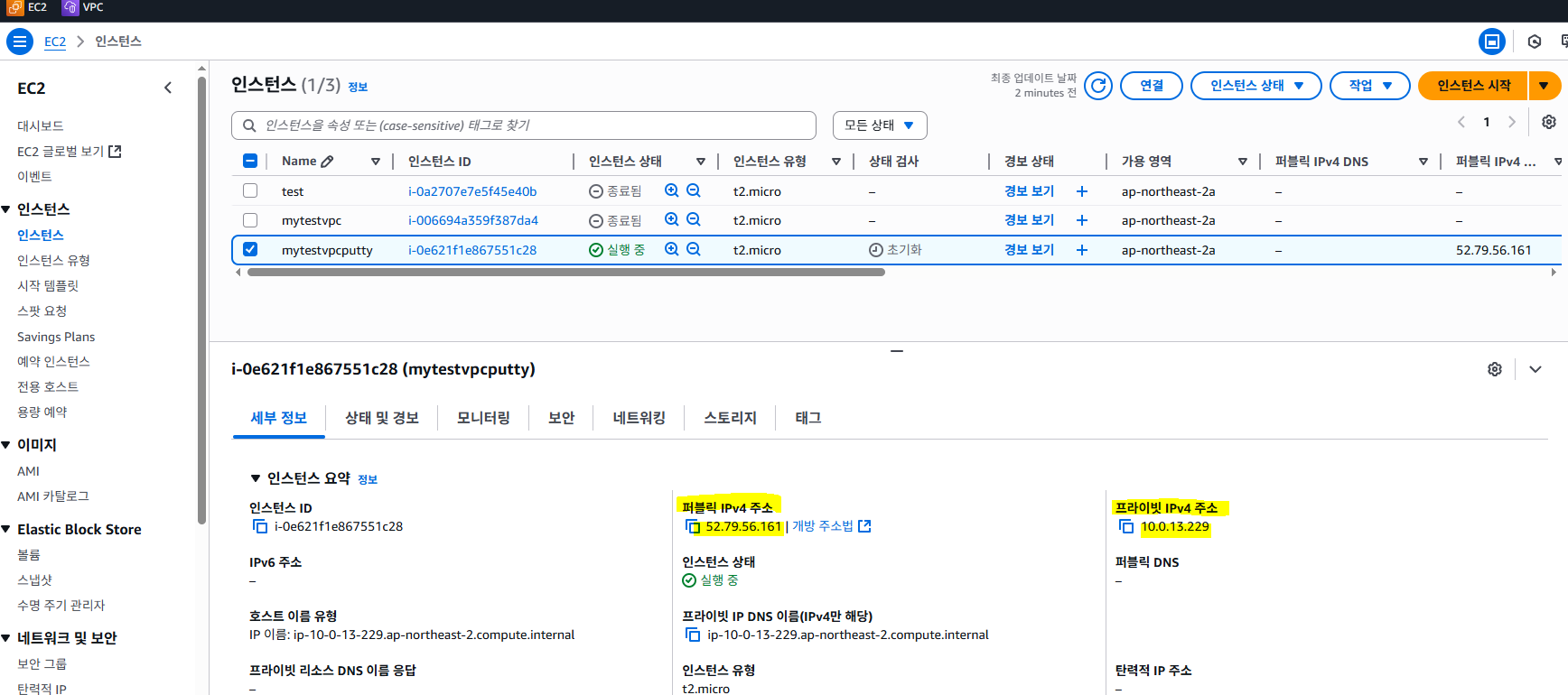Zoom out icon on test row

(694, 190)
